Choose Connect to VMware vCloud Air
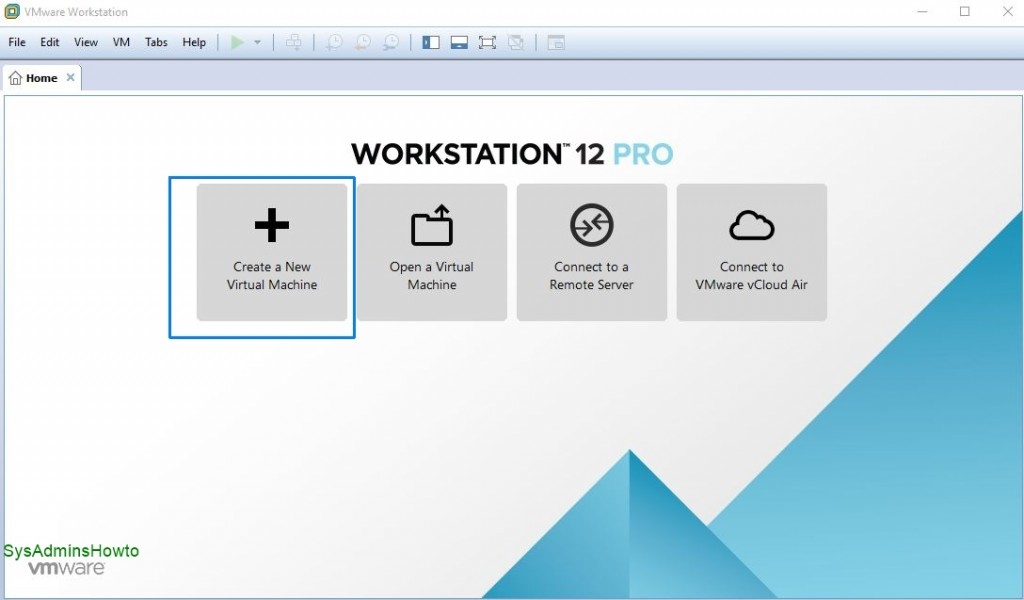Screen dimensions: 1024x600 (751, 252)
